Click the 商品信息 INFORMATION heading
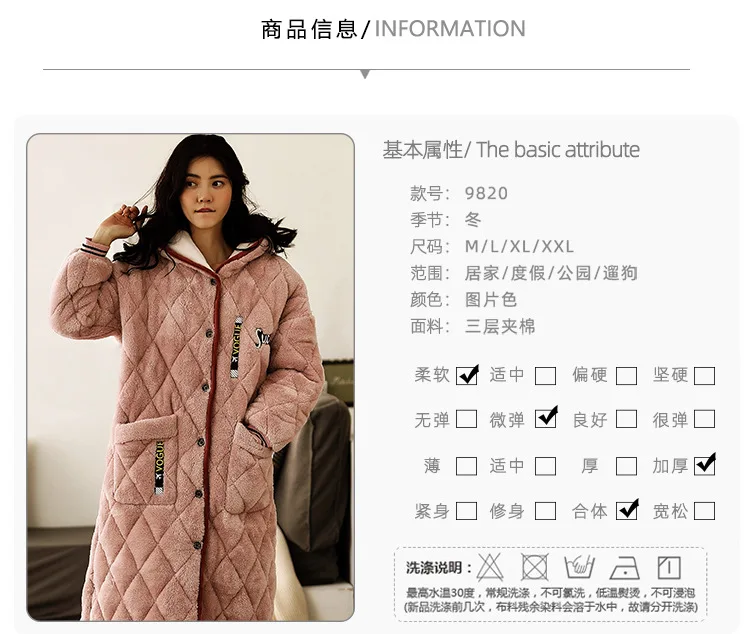Image resolution: width=750 pixels, height=634 pixels. tap(393, 29)
